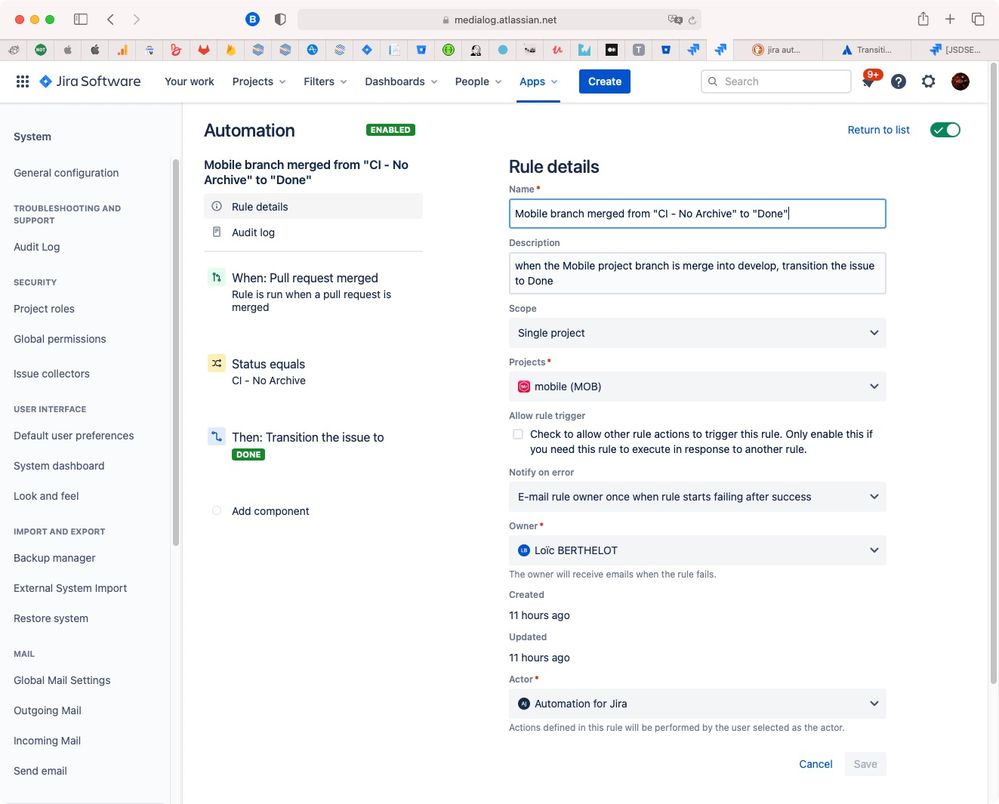Click the pull request merged trigger icon

coord(217,277)
